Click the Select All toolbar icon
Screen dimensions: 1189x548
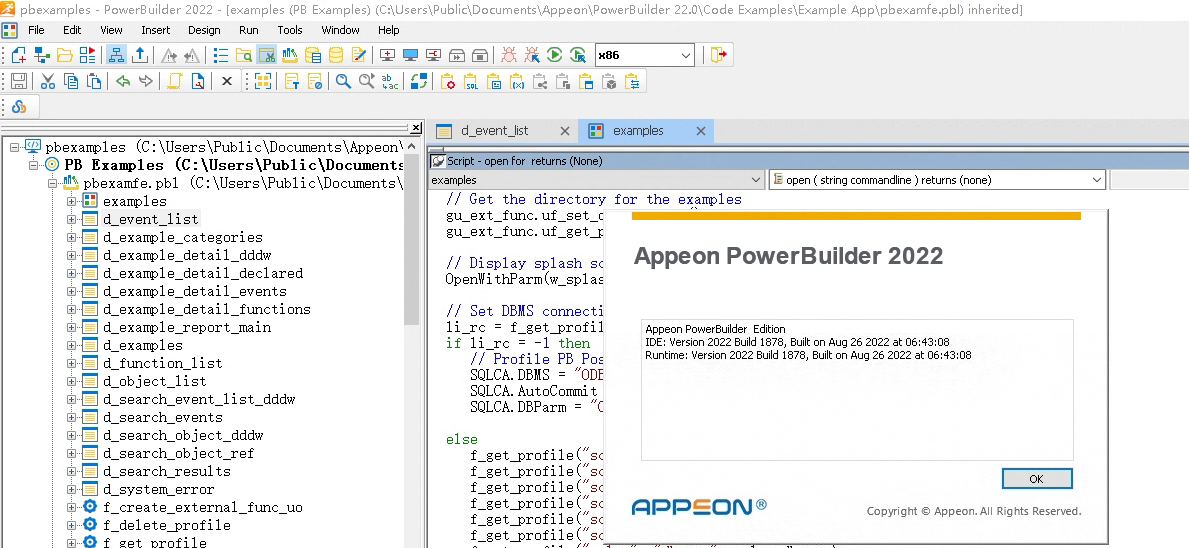(262, 81)
